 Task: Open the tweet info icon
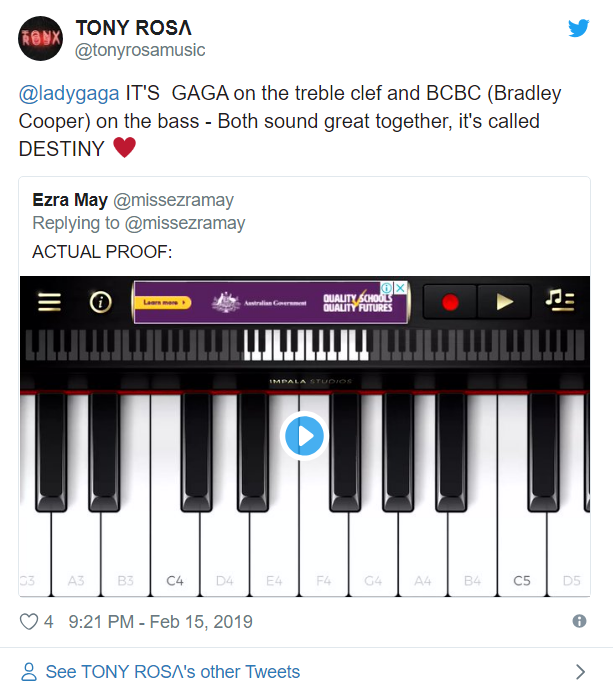(x=579, y=621)
